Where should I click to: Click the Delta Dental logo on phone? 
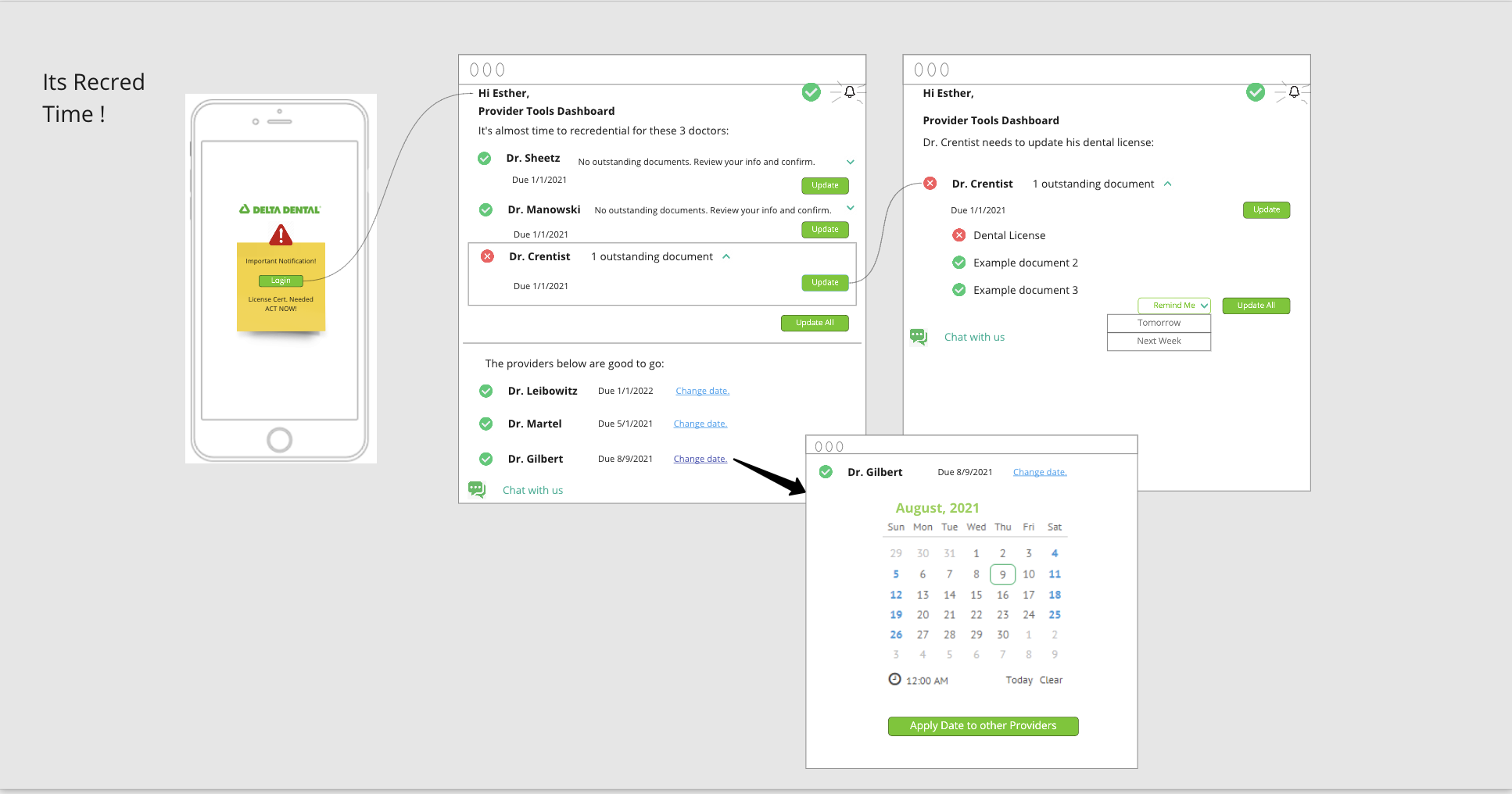(x=280, y=209)
